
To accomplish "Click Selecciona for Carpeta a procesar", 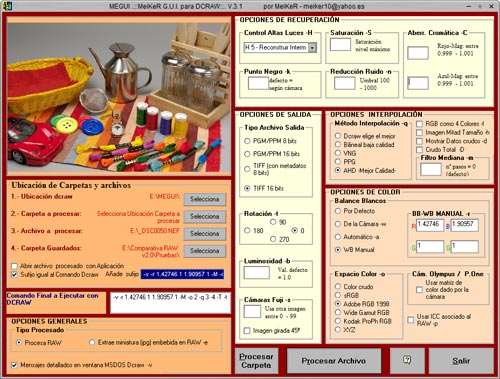I will (205, 217).
